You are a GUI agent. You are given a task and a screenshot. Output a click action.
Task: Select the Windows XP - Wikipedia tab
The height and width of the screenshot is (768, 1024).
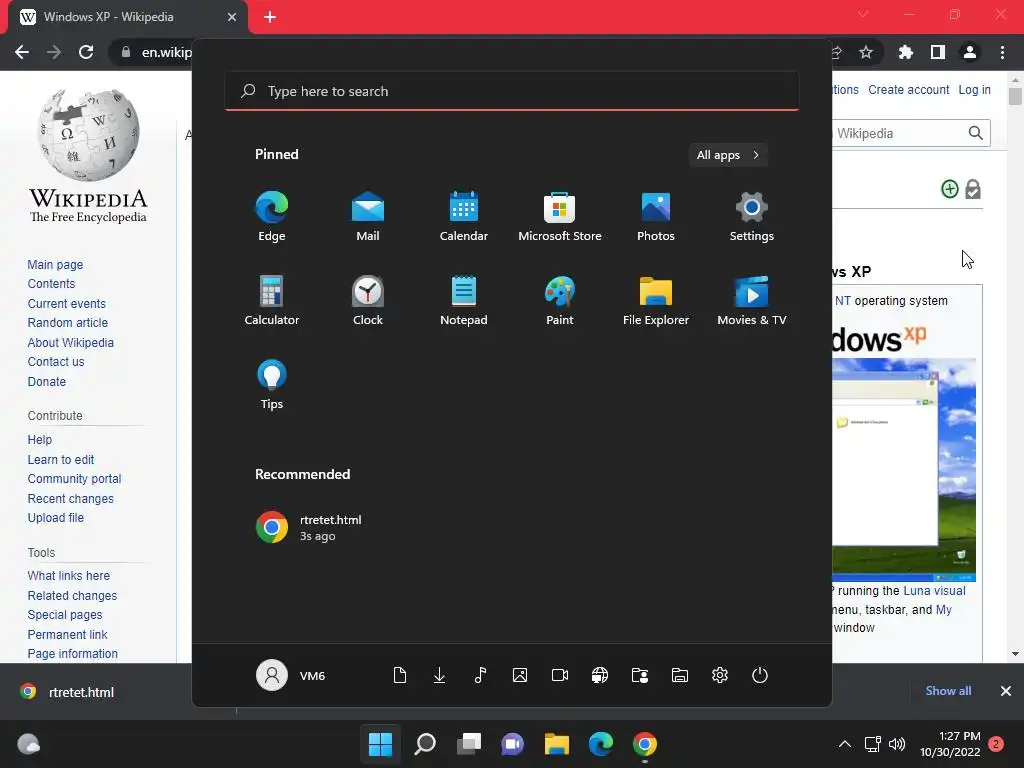[127, 18]
